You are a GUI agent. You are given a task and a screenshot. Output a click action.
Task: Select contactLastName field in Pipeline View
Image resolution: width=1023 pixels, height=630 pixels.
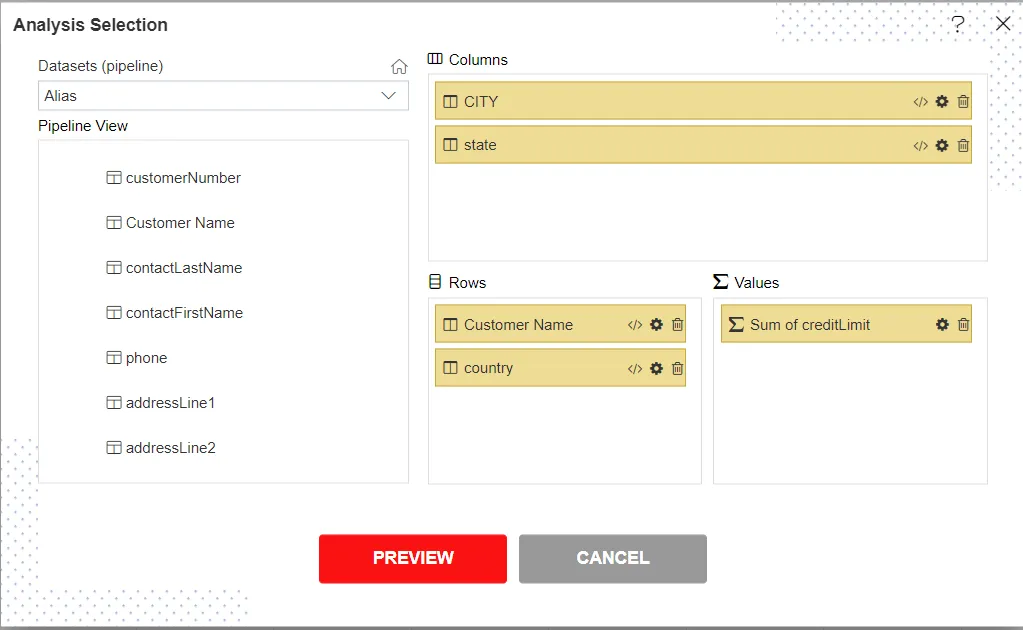[183, 268]
